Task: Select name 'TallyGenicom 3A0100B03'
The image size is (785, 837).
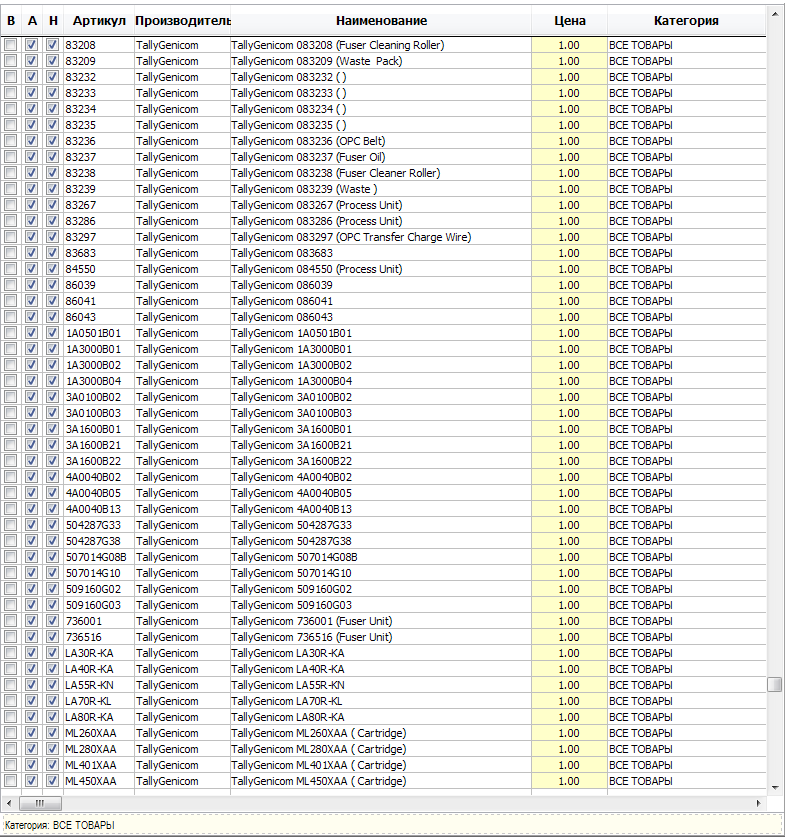Action: click(x=291, y=413)
